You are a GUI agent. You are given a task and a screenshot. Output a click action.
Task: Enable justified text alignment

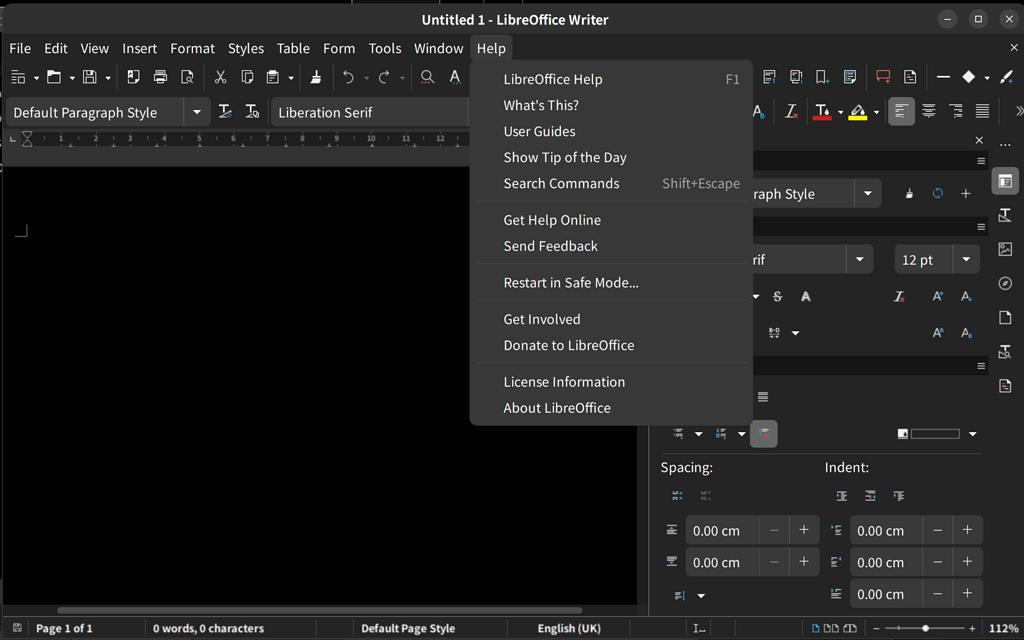(x=984, y=111)
